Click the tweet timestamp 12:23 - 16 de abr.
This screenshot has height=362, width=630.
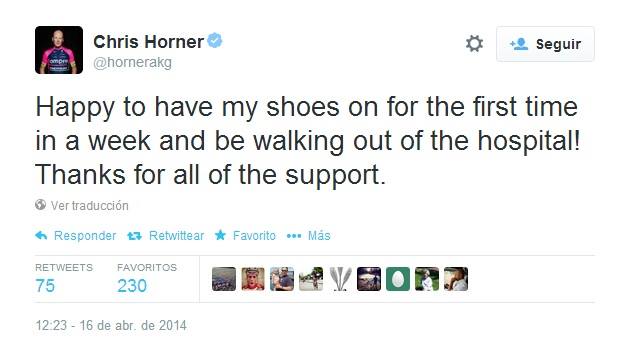pos(111,325)
